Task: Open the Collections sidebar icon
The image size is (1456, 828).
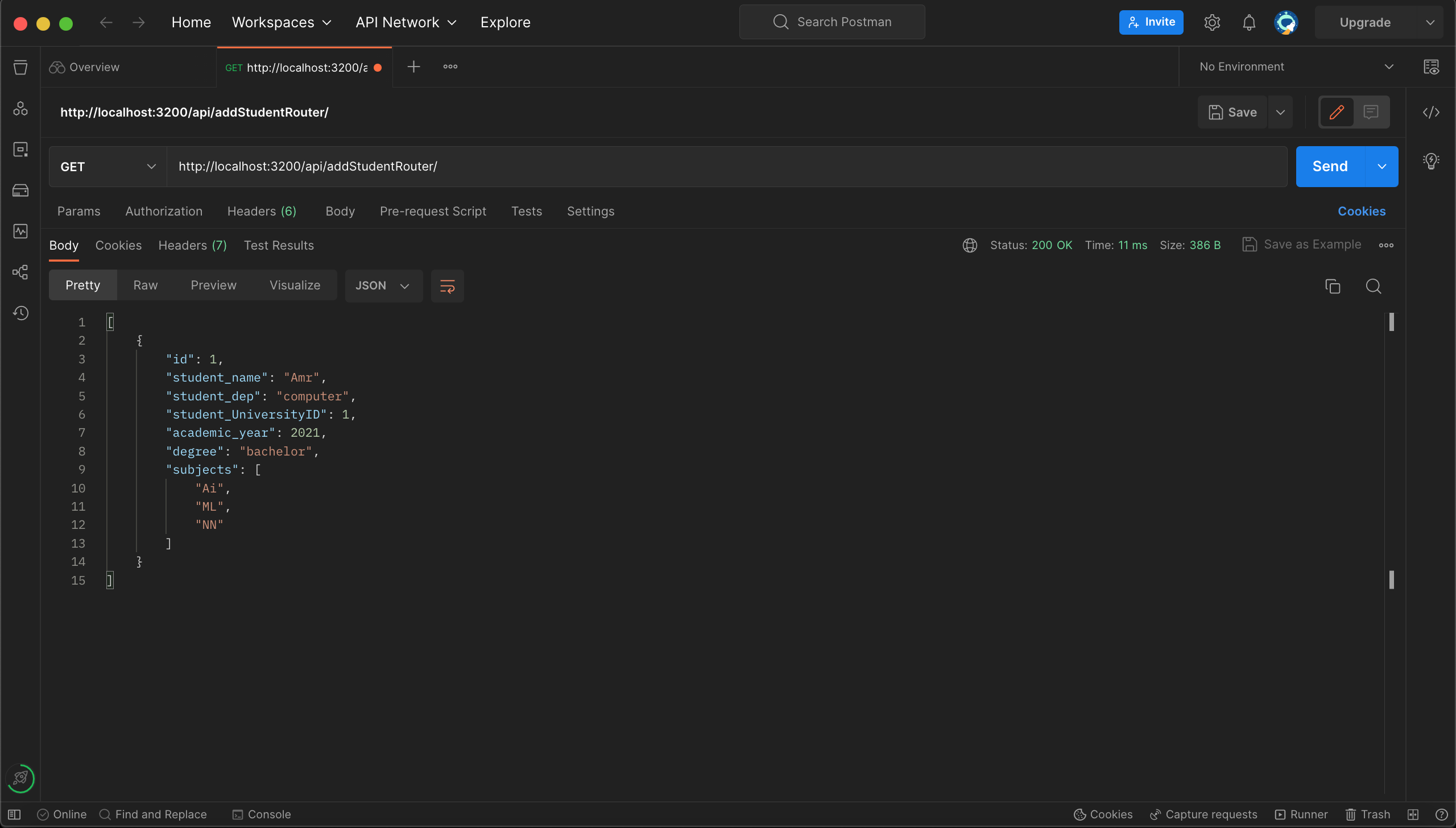Action: [x=20, y=67]
